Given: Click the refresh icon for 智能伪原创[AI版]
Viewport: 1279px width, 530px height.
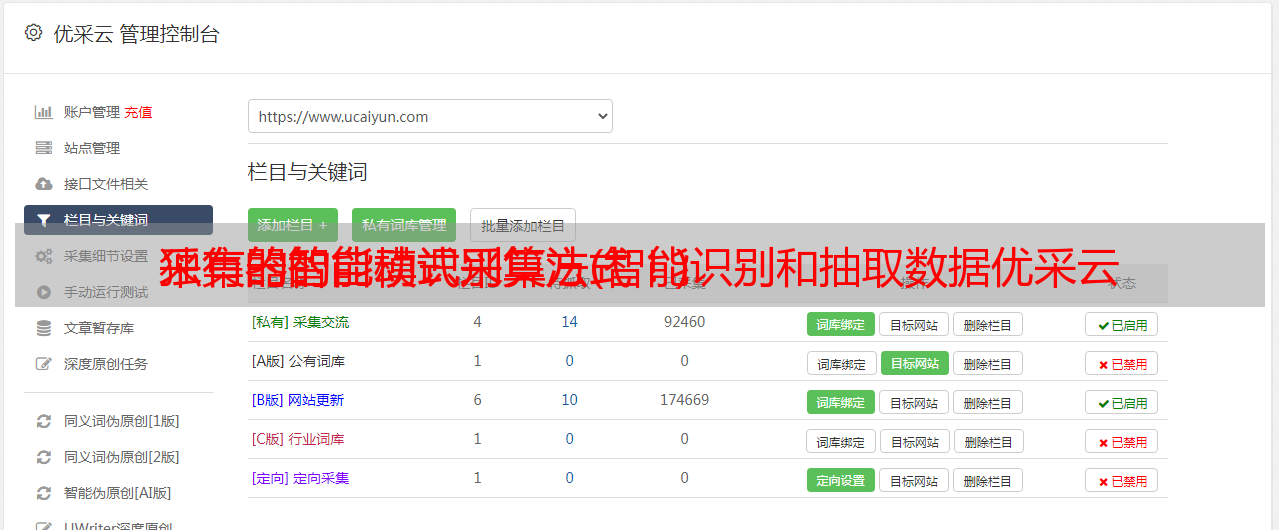Looking at the screenshot, I should (44, 493).
